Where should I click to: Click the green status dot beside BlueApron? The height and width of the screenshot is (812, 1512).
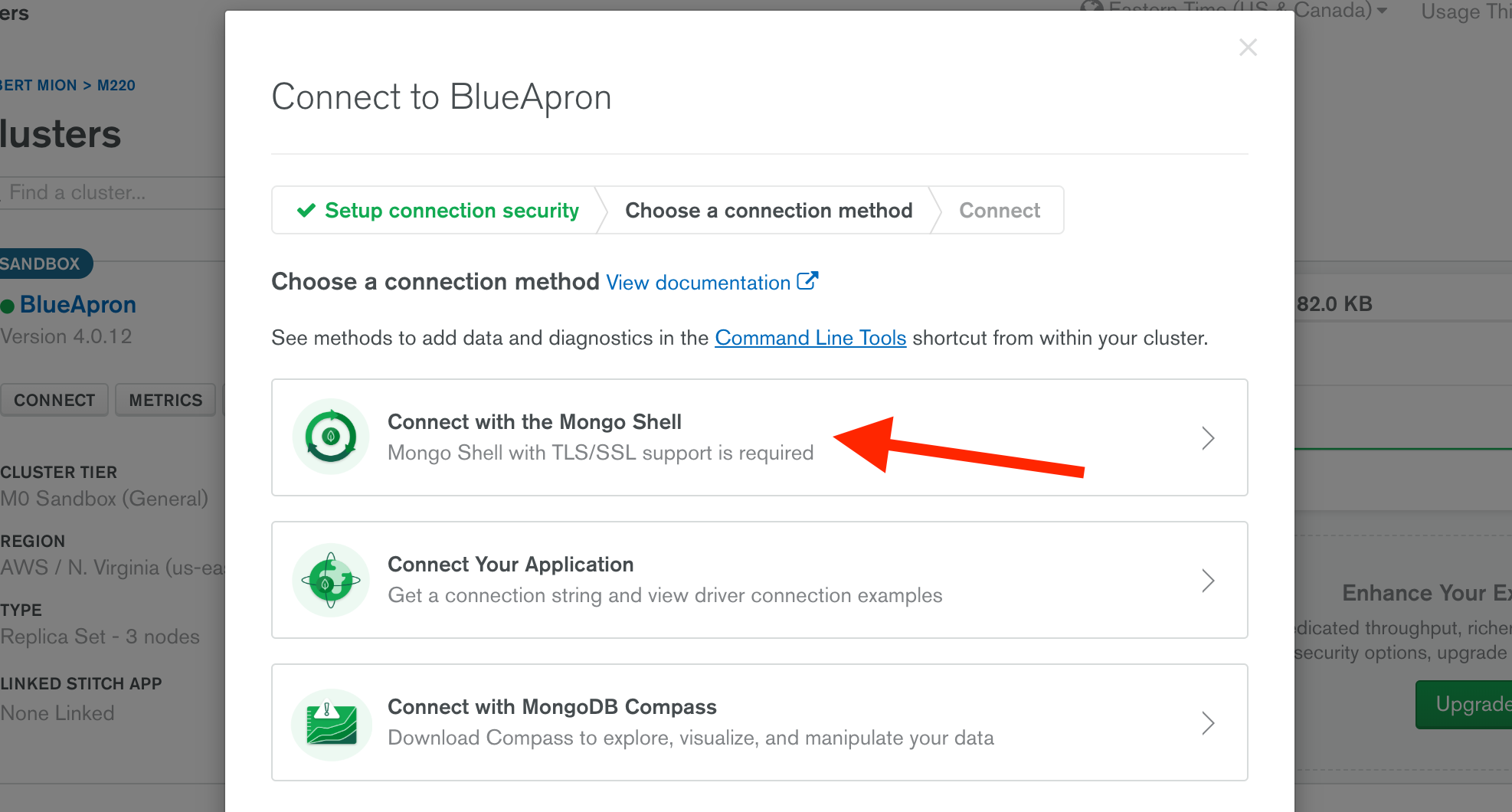(8, 306)
